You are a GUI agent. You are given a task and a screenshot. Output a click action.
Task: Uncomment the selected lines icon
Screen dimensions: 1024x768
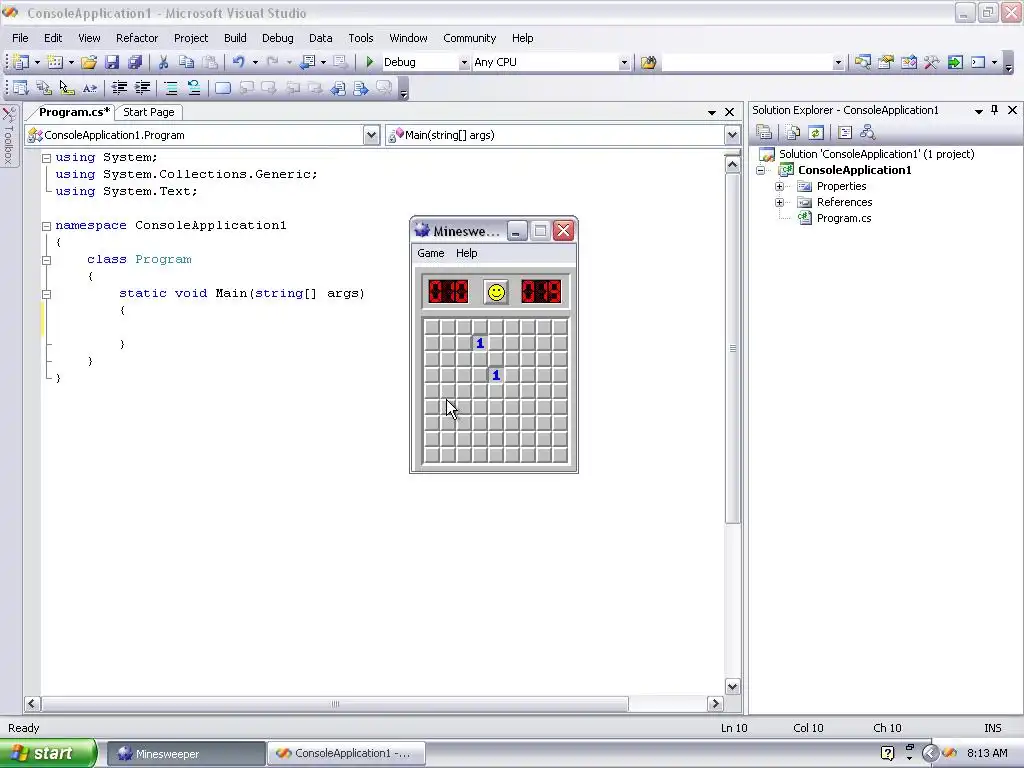click(193, 88)
